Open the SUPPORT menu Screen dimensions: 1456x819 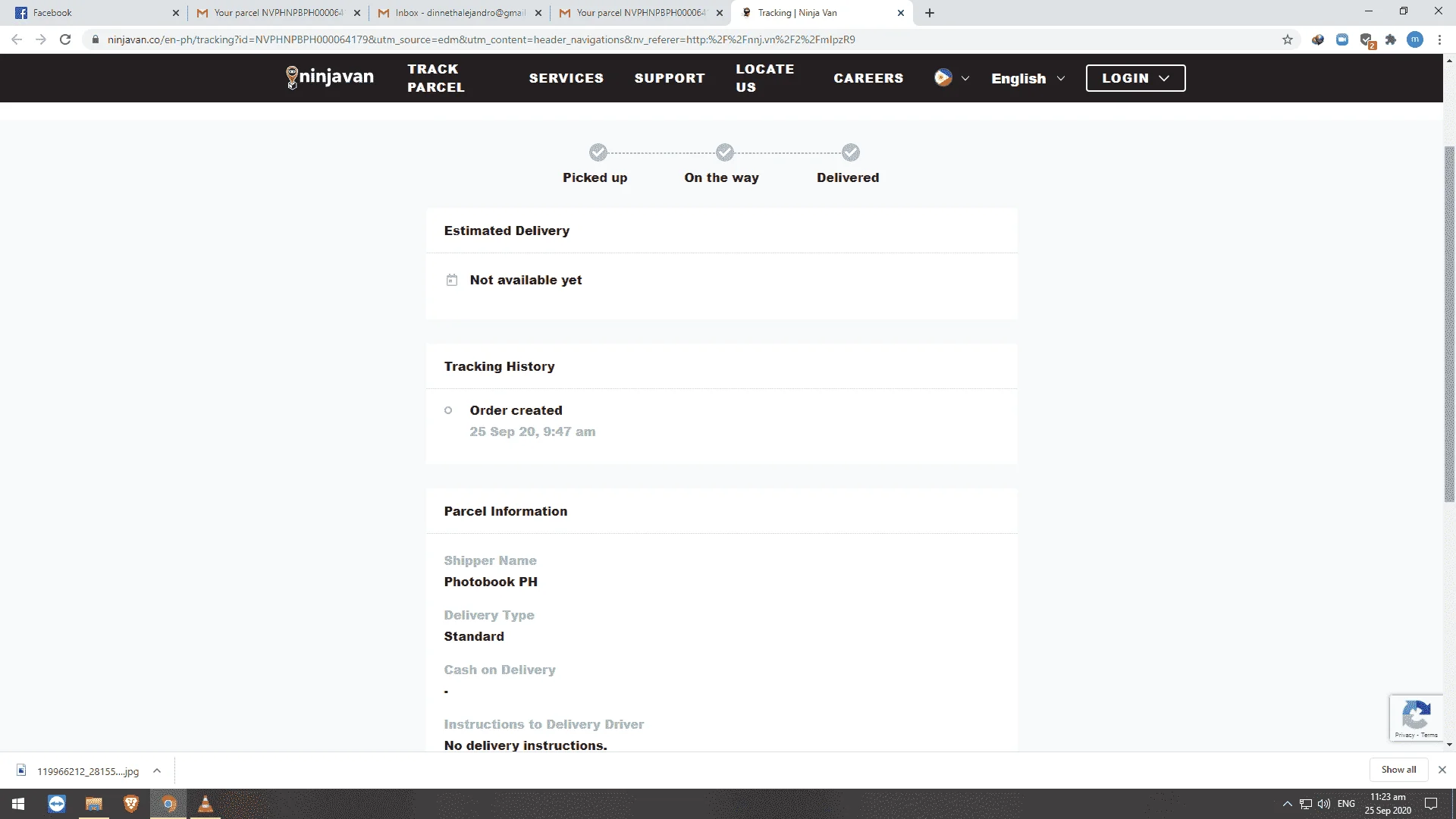[x=670, y=78]
